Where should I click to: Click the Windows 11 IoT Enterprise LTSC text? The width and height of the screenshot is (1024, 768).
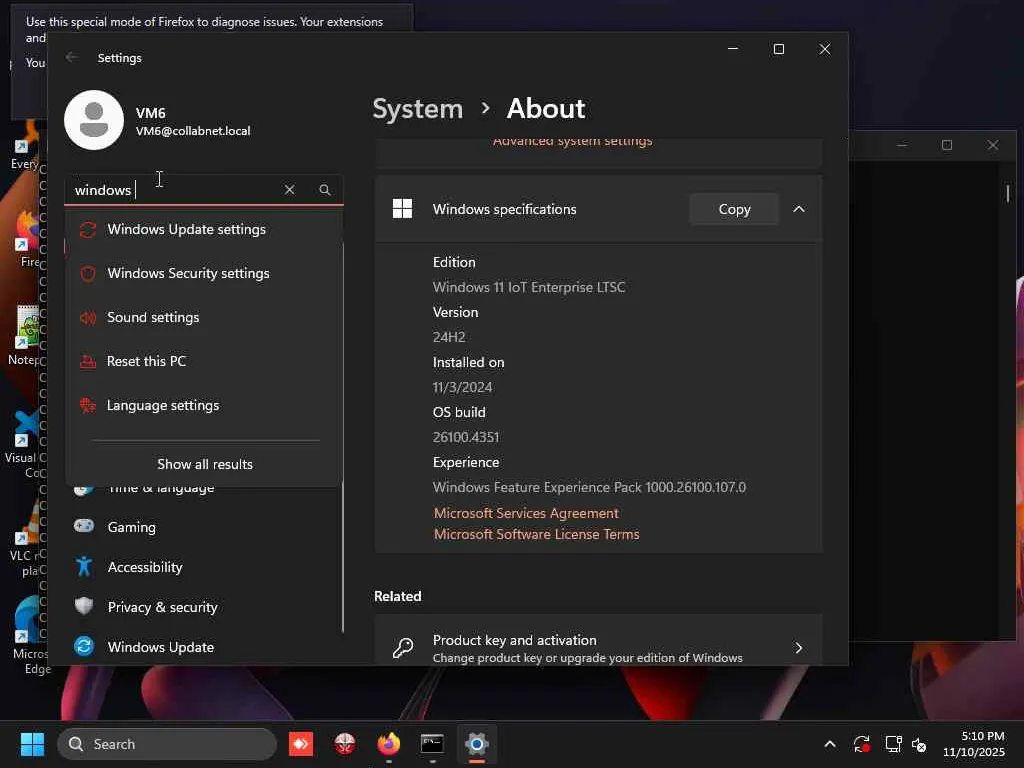(529, 287)
